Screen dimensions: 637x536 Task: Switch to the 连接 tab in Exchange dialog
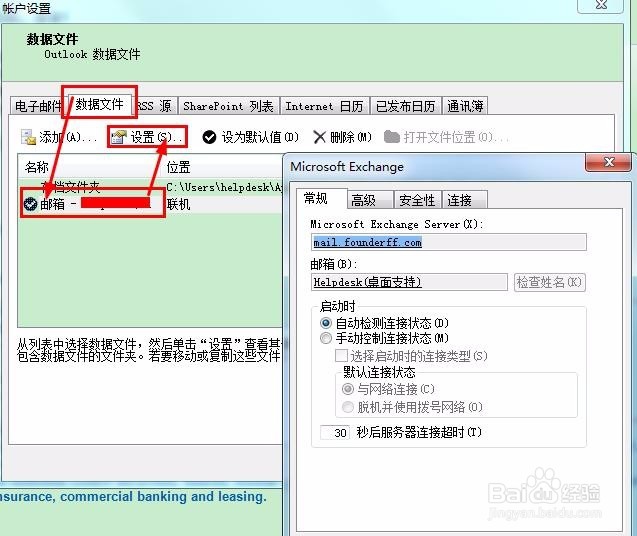coord(465,200)
